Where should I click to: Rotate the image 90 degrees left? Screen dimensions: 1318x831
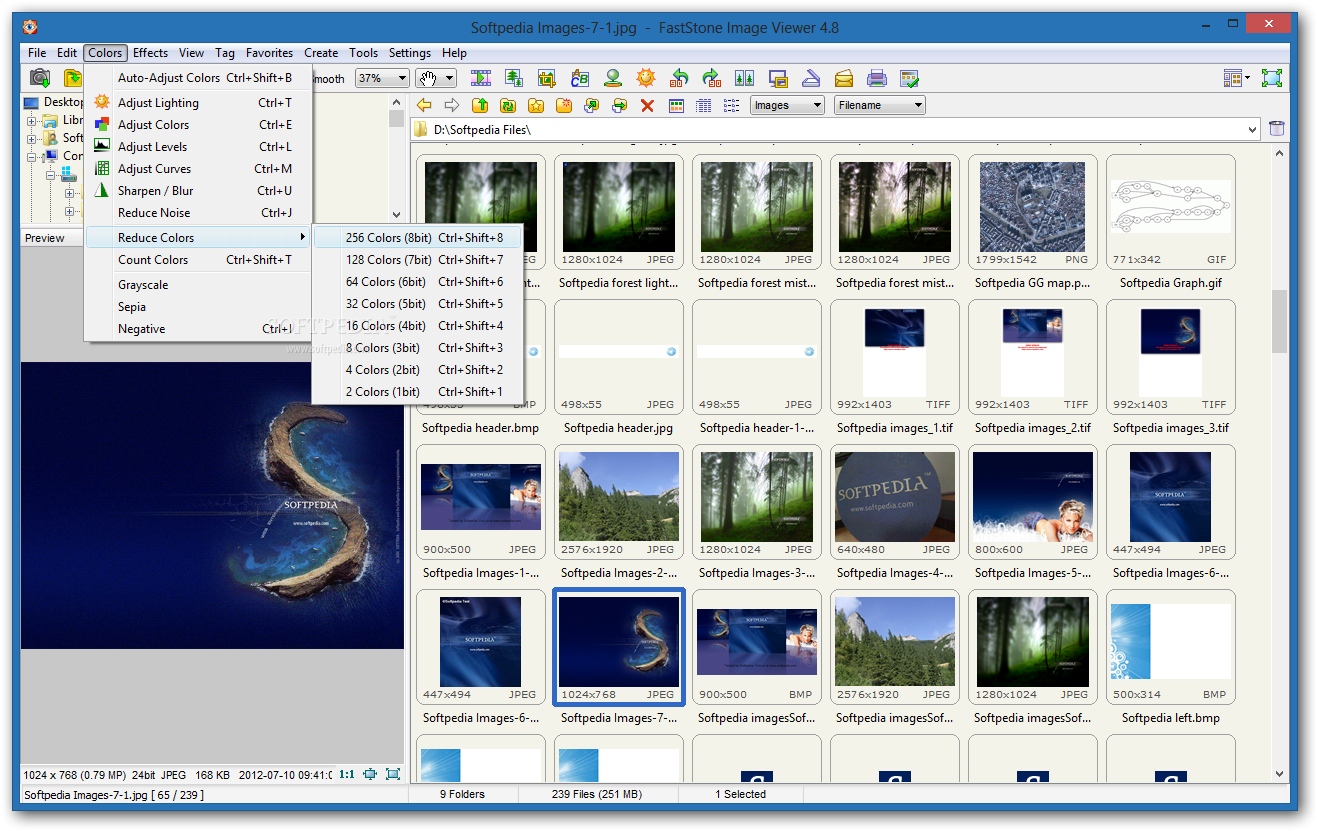[x=680, y=77]
